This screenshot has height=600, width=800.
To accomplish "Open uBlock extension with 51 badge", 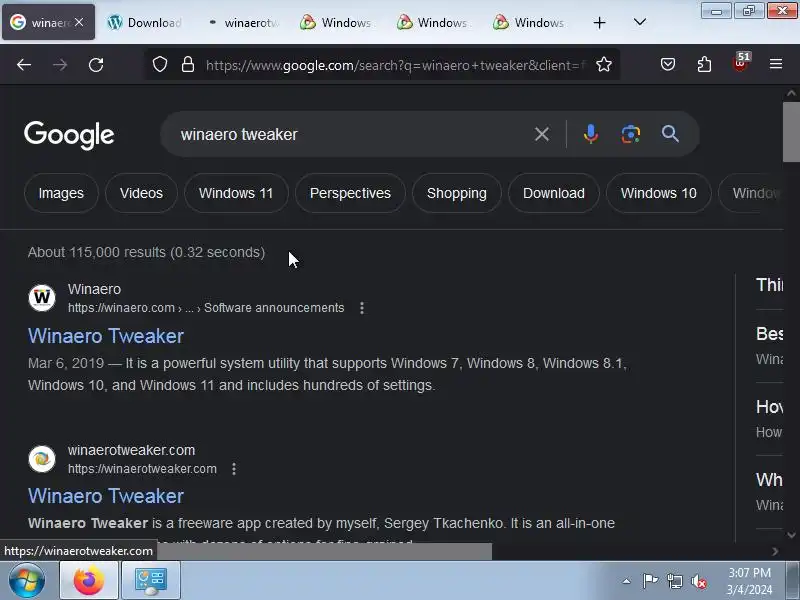I will pyautogui.click(x=741, y=63).
